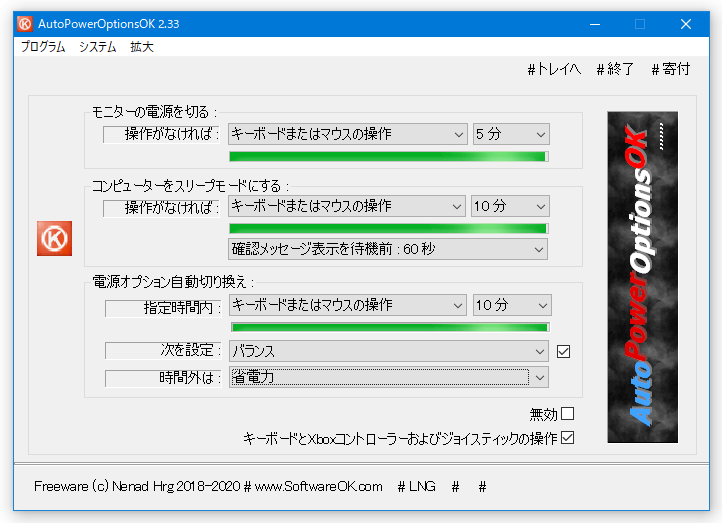The width and height of the screenshot is (722, 523).
Task: Open sleep mode input type dropdown
Action: tap(346, 206)
